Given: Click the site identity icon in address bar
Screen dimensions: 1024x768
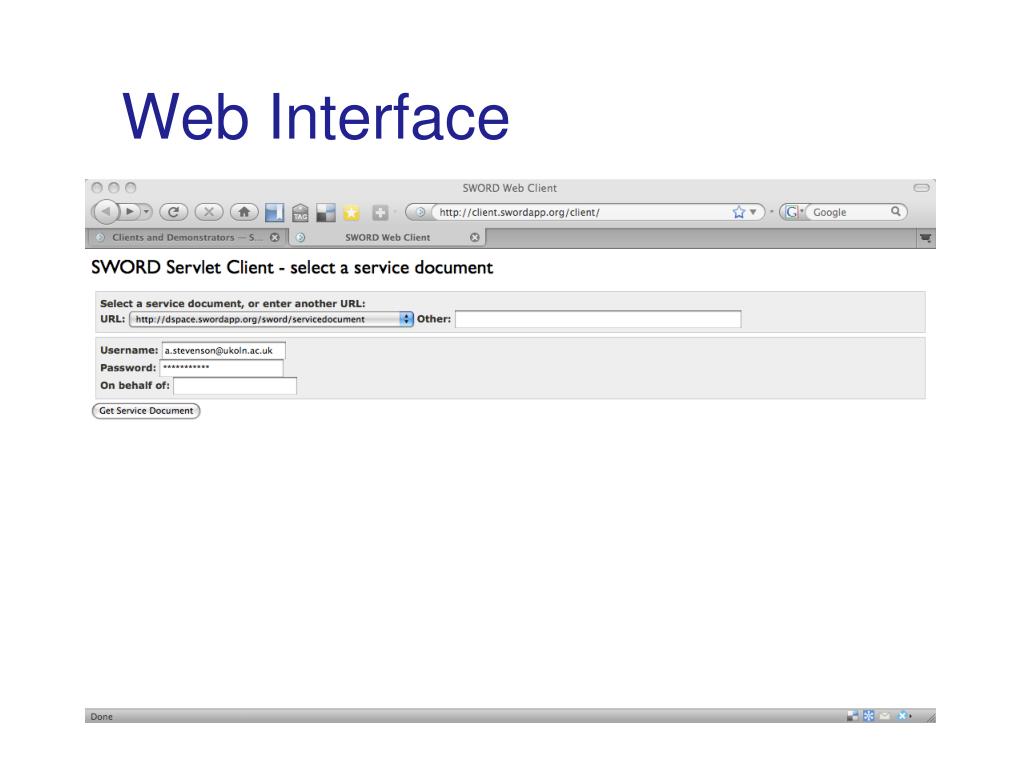Looking at the screenshot, I should [420, 212].
